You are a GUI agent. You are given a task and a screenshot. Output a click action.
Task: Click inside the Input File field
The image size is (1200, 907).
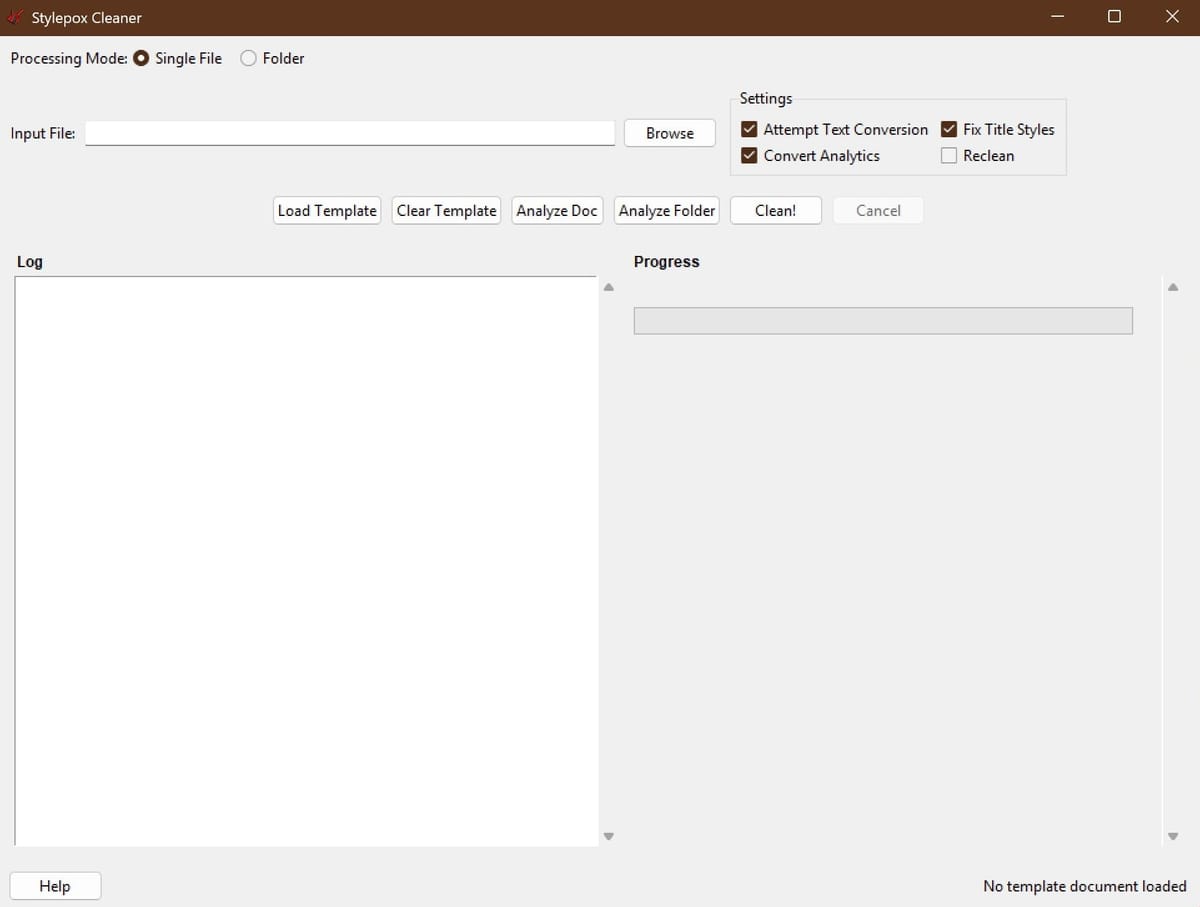(x=349, y=133)
